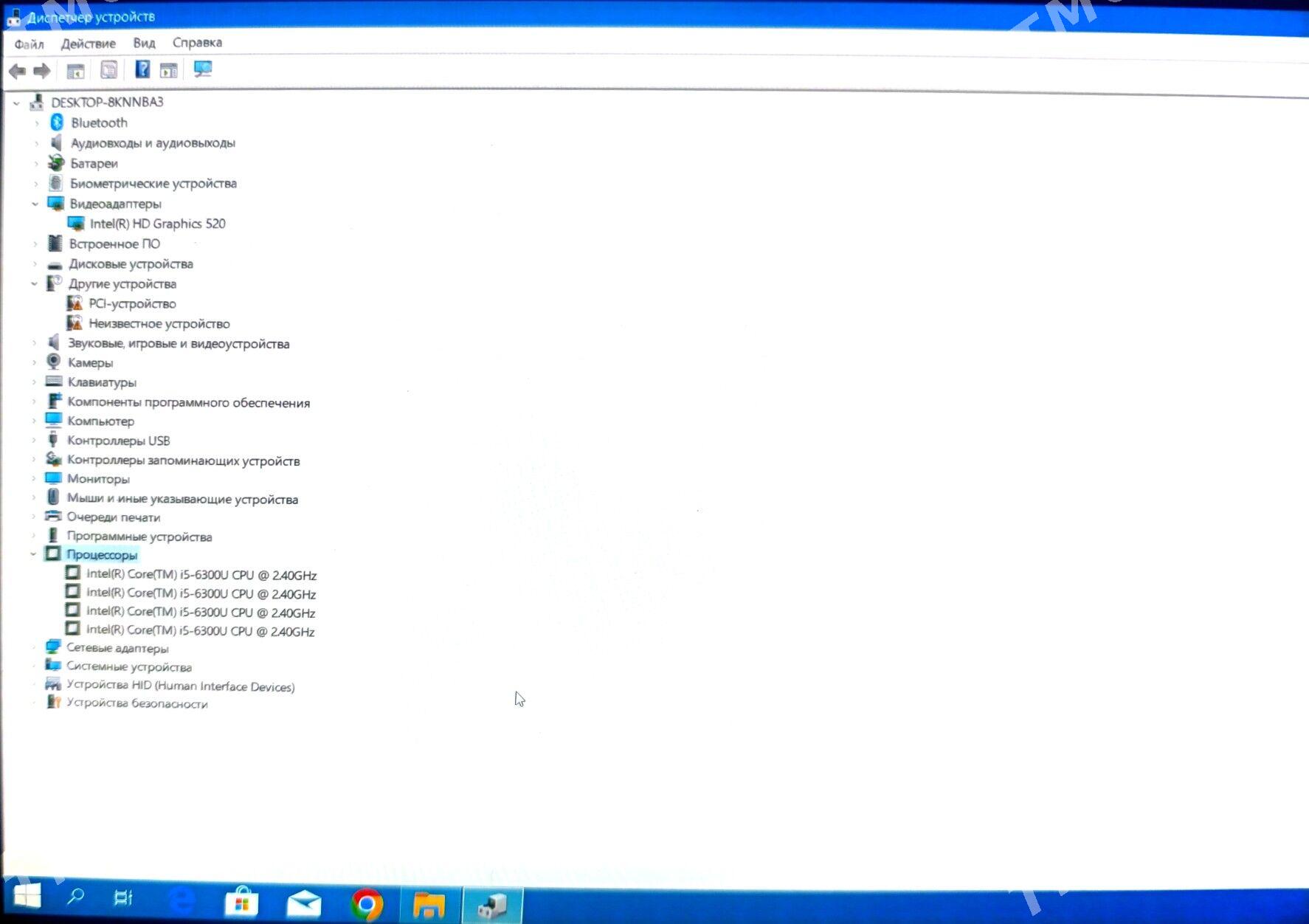Expand the Дисковые устройства category

35,264
